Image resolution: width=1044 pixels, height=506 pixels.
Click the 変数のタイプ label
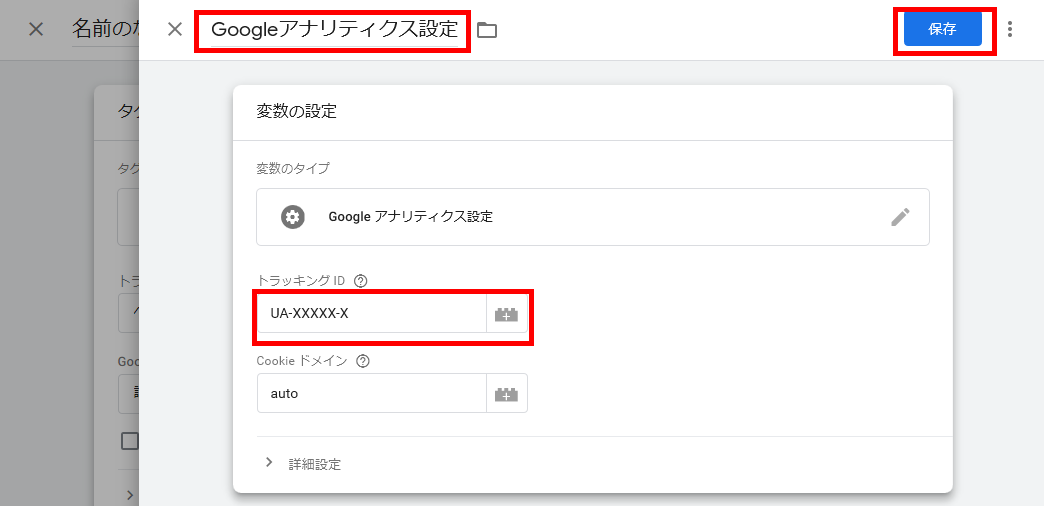tap(292, 168)
